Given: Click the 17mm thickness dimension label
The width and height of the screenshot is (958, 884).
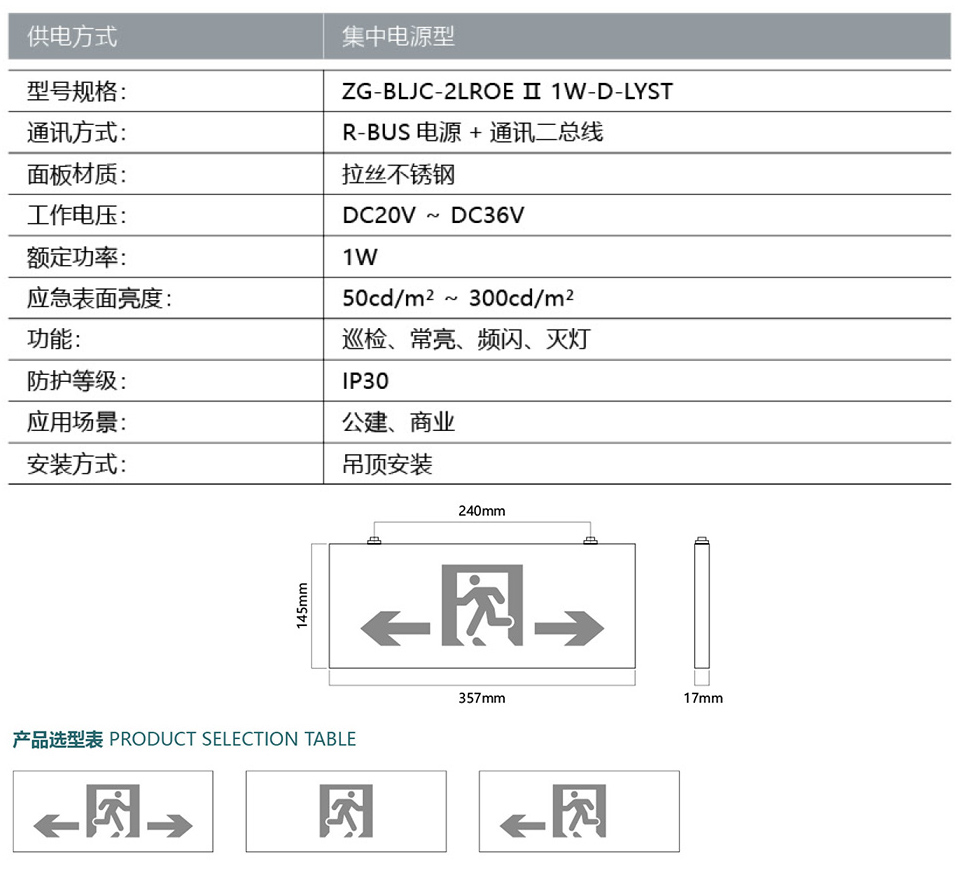Looking at the screenshot, I should [702, 698].
